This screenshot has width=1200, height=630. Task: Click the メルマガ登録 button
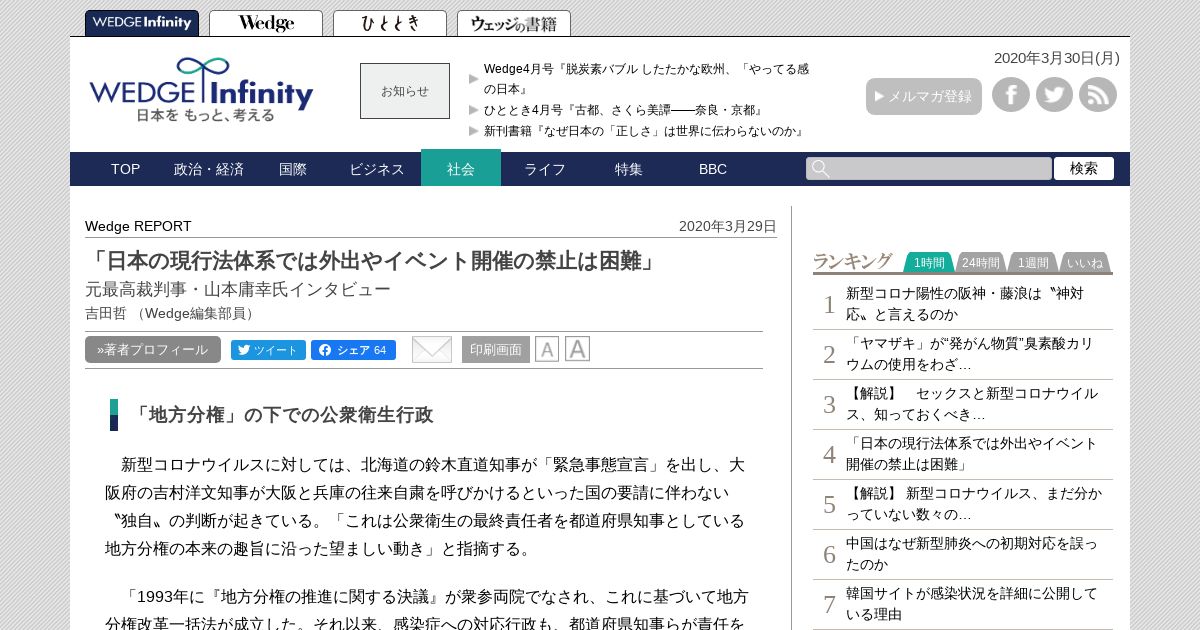(924, 96)
